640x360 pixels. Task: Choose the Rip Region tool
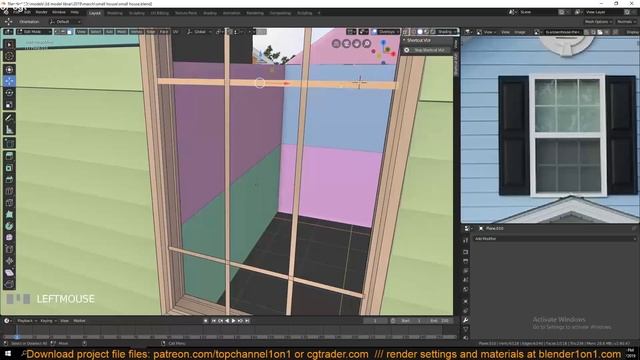(x=9, y=284)
